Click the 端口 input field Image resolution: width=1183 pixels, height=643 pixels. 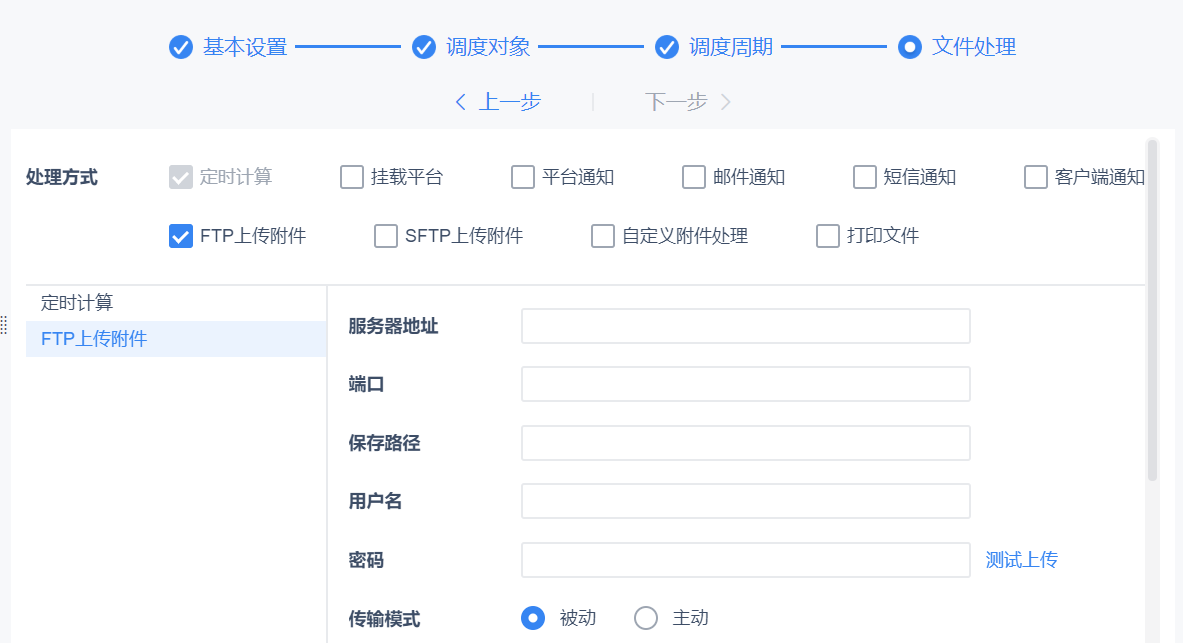point(745,384)
